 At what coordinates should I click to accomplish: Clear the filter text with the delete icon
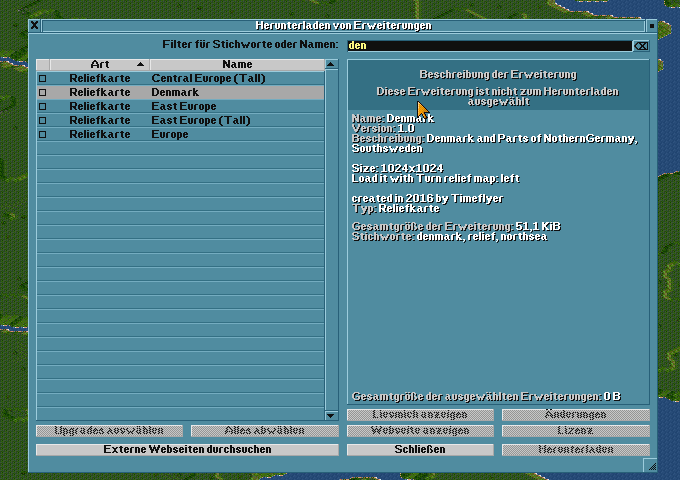click(641, 46)
